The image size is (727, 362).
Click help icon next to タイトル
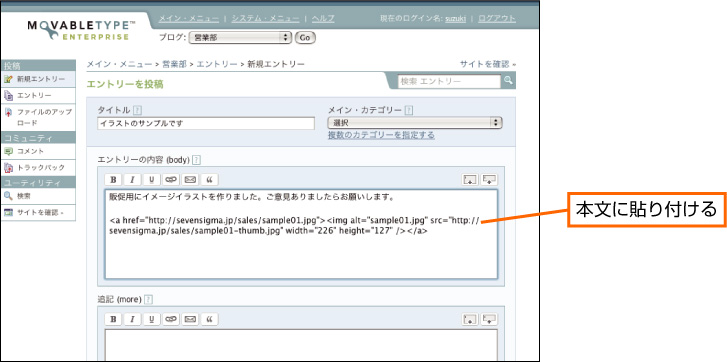137,110
